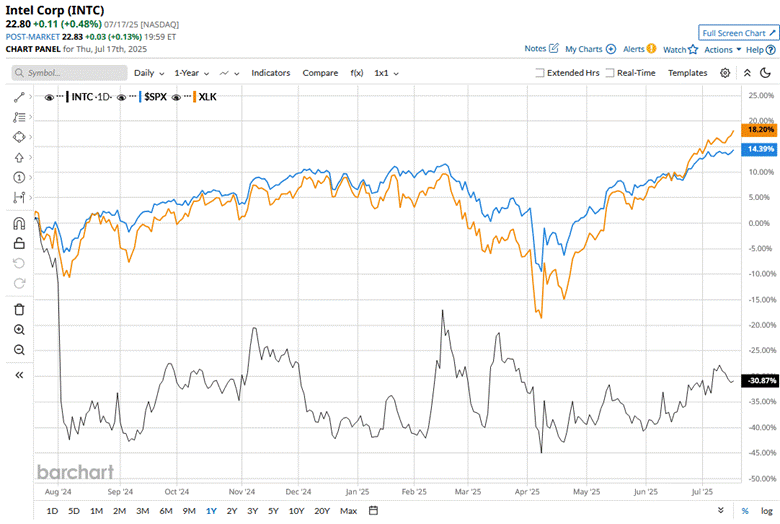Toggle the log scale button

(x=767, y=511)
